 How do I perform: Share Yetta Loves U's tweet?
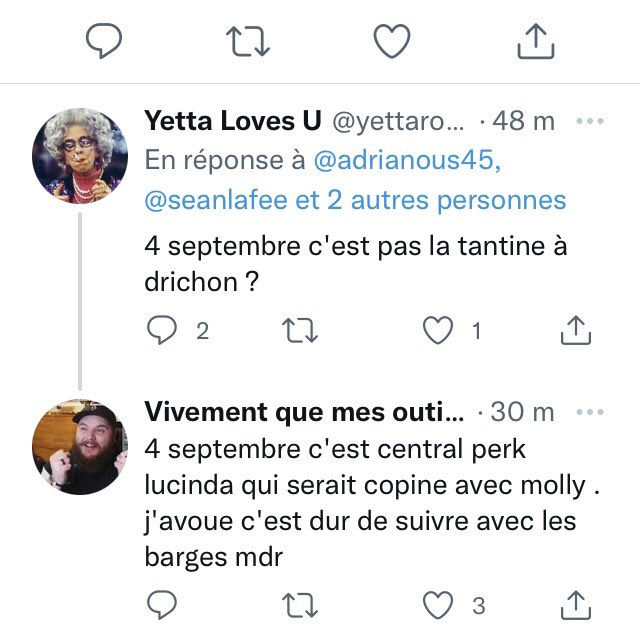coord(576,331)
